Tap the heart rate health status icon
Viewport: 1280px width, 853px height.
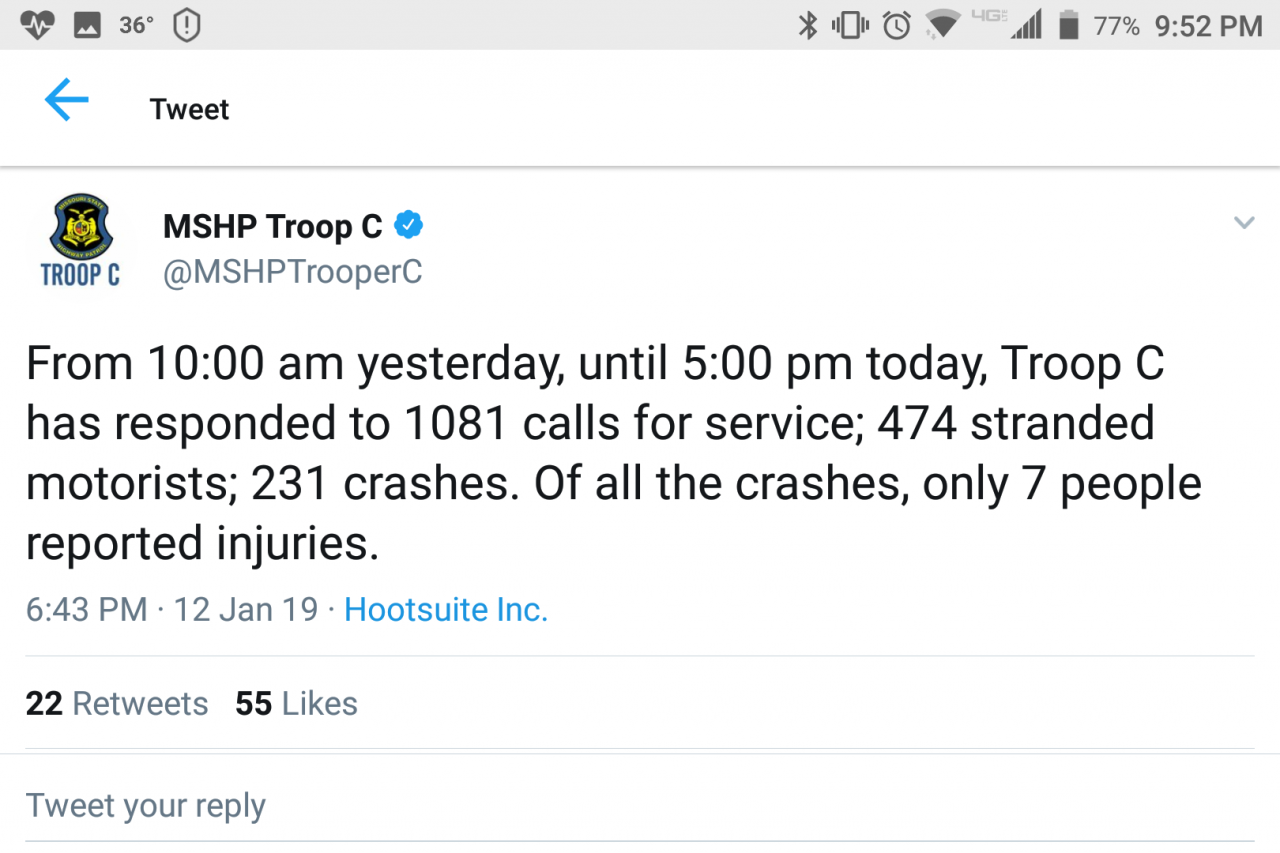(36, 25)
